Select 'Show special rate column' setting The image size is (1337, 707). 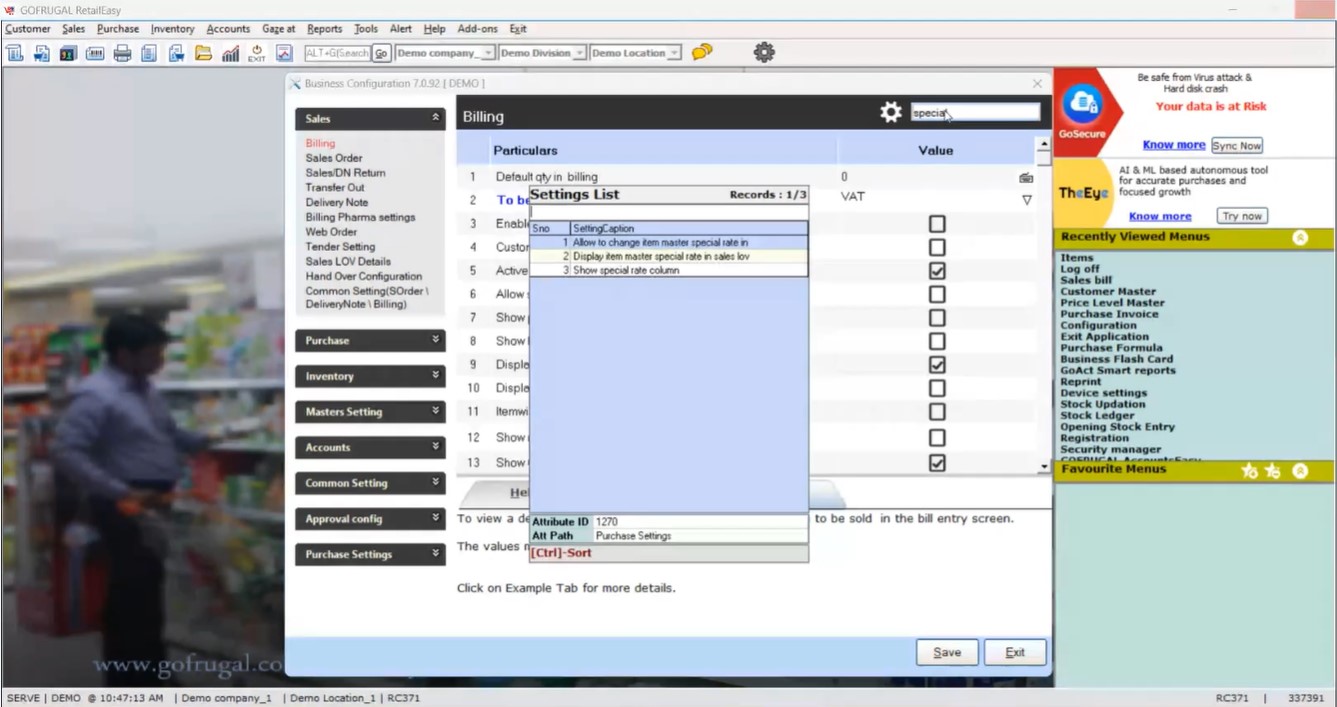click(668, 270)
